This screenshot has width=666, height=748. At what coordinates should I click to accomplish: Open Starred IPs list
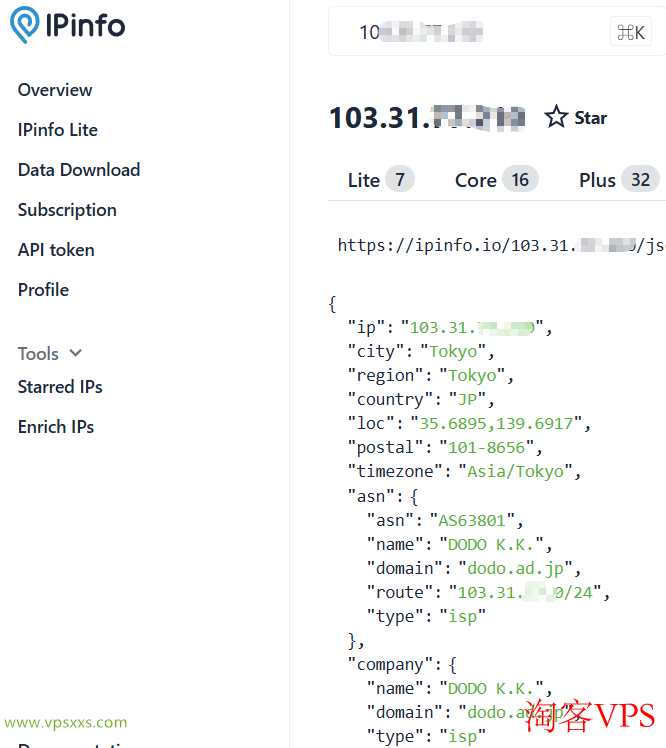(60, 387)
